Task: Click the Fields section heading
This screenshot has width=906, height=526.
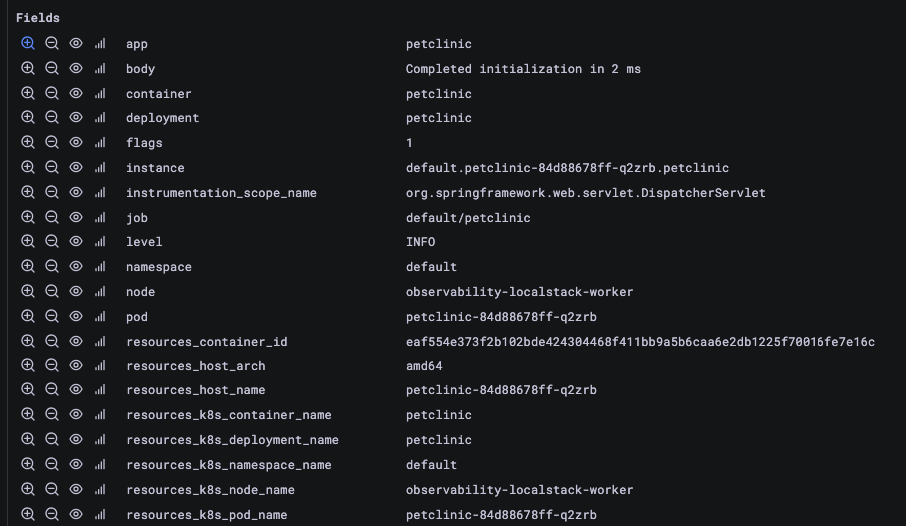Action: click(x=38, y=18)
